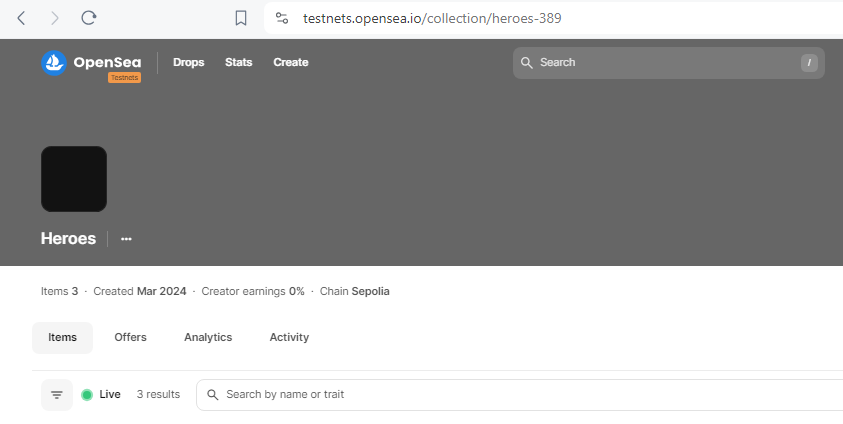Click the magnifier icon in trait search
The width and height of the screenshot is (843, 424).
[x=213, y=395]
